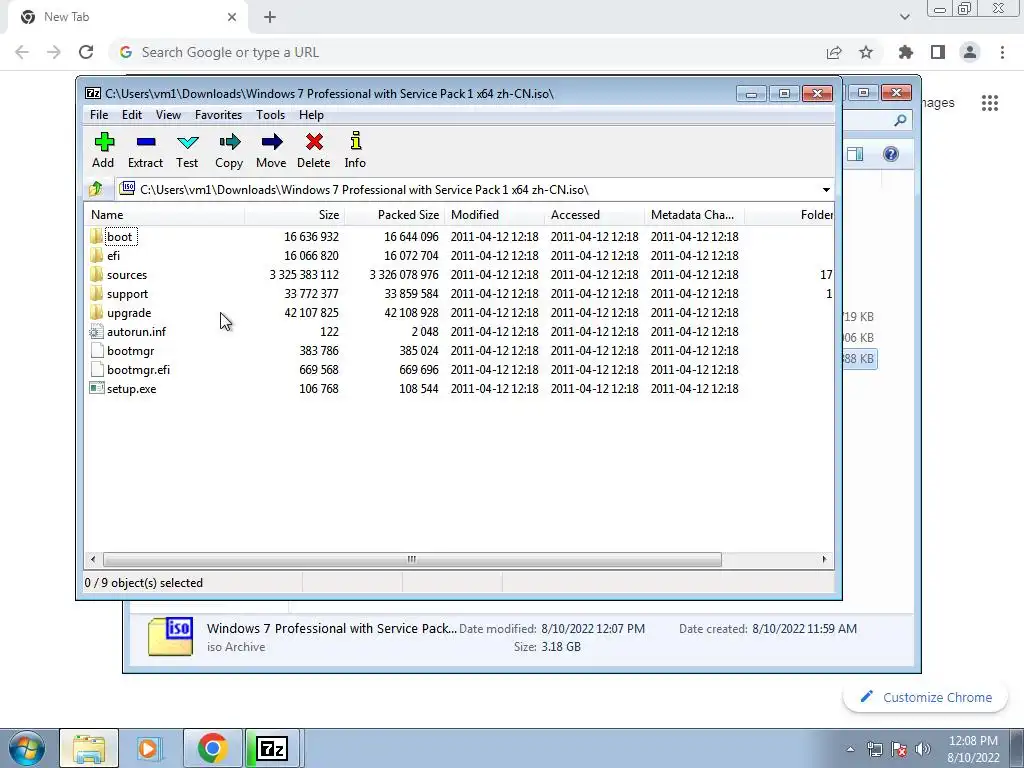The image size is (1024, 768).
Task: Click scrollbar right arrow
Action: (x=824, y=560)
